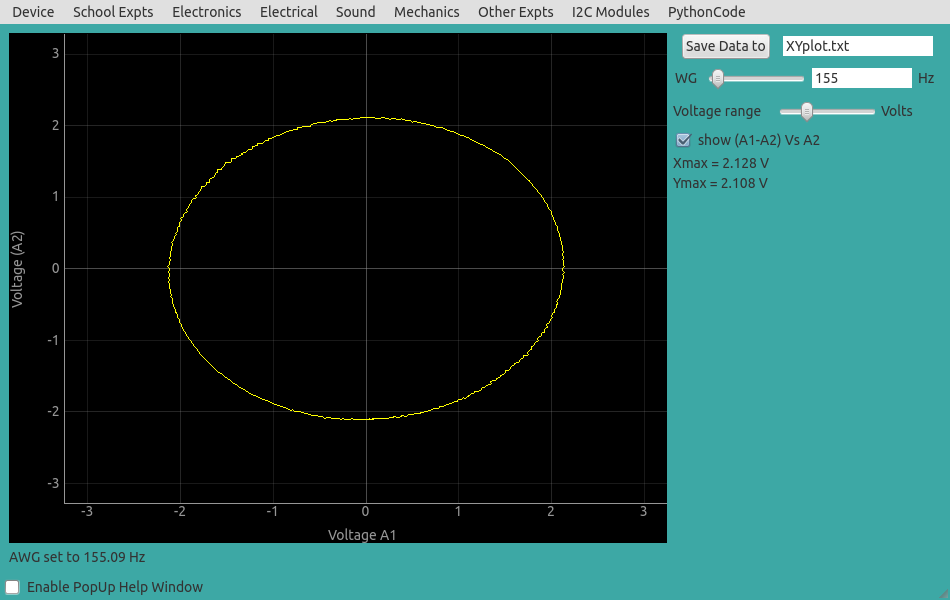Open the Electrical menu
The height and width of the screenshot is (600, 950).
[x=288, y=12]
